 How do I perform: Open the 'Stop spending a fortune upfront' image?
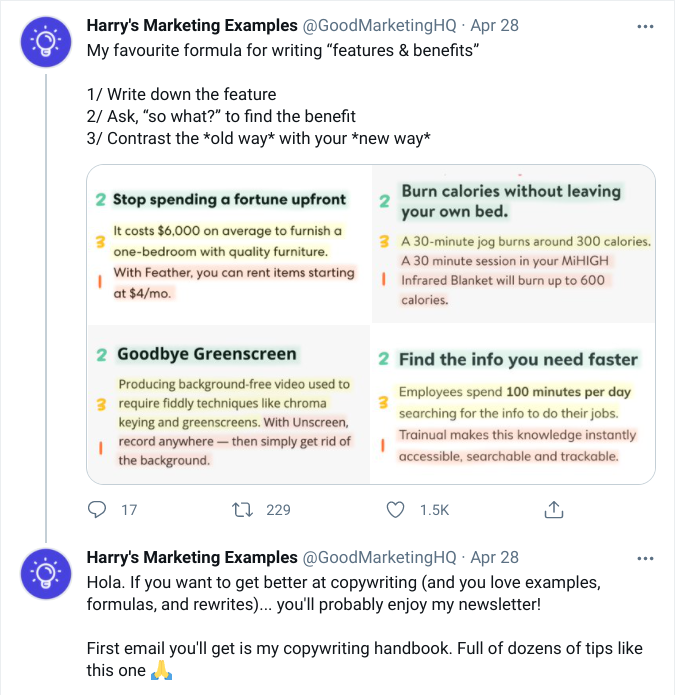coord(229,245)
